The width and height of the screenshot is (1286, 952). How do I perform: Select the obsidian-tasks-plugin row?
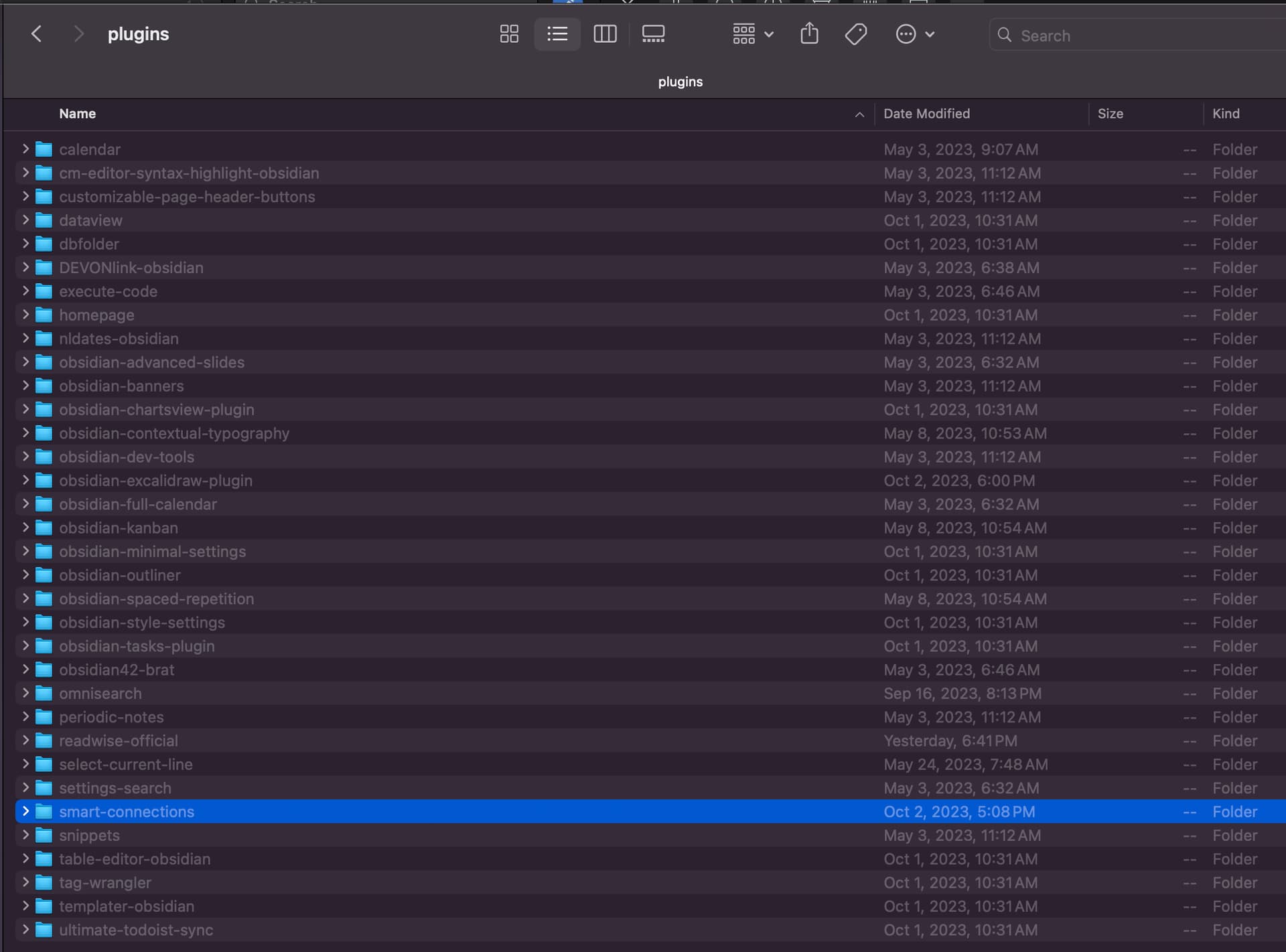point(650,646)
